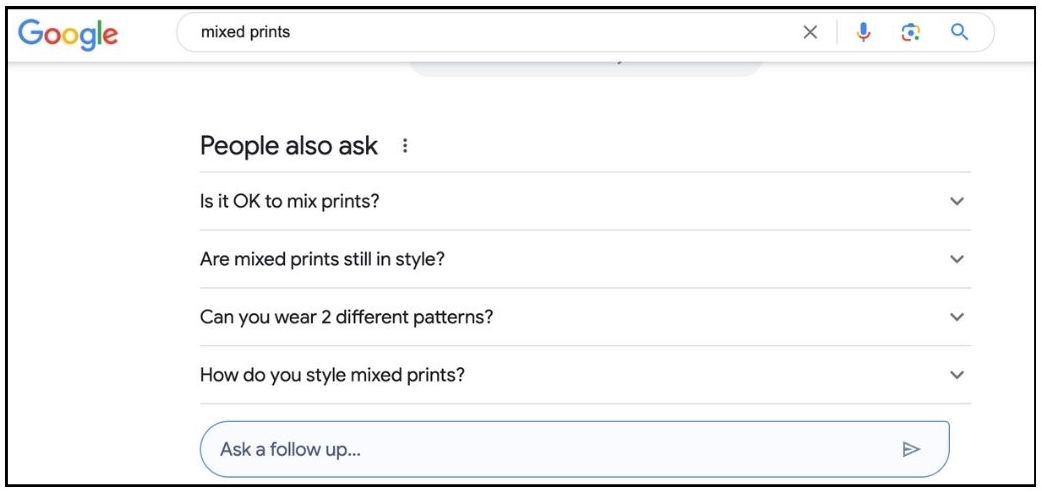The height and width of the screenshot is (493, 1042).
Task: Expand chevron for 'Can you wear 2 different patterns?'
Action: click(x=957, y=316)
